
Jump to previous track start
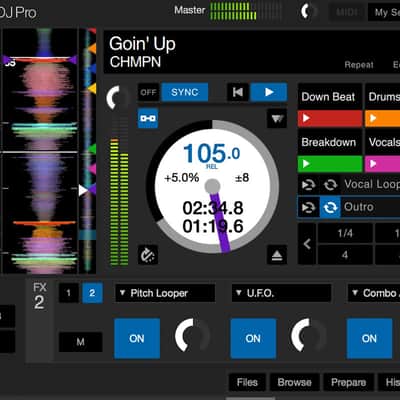tap(238, 92)
